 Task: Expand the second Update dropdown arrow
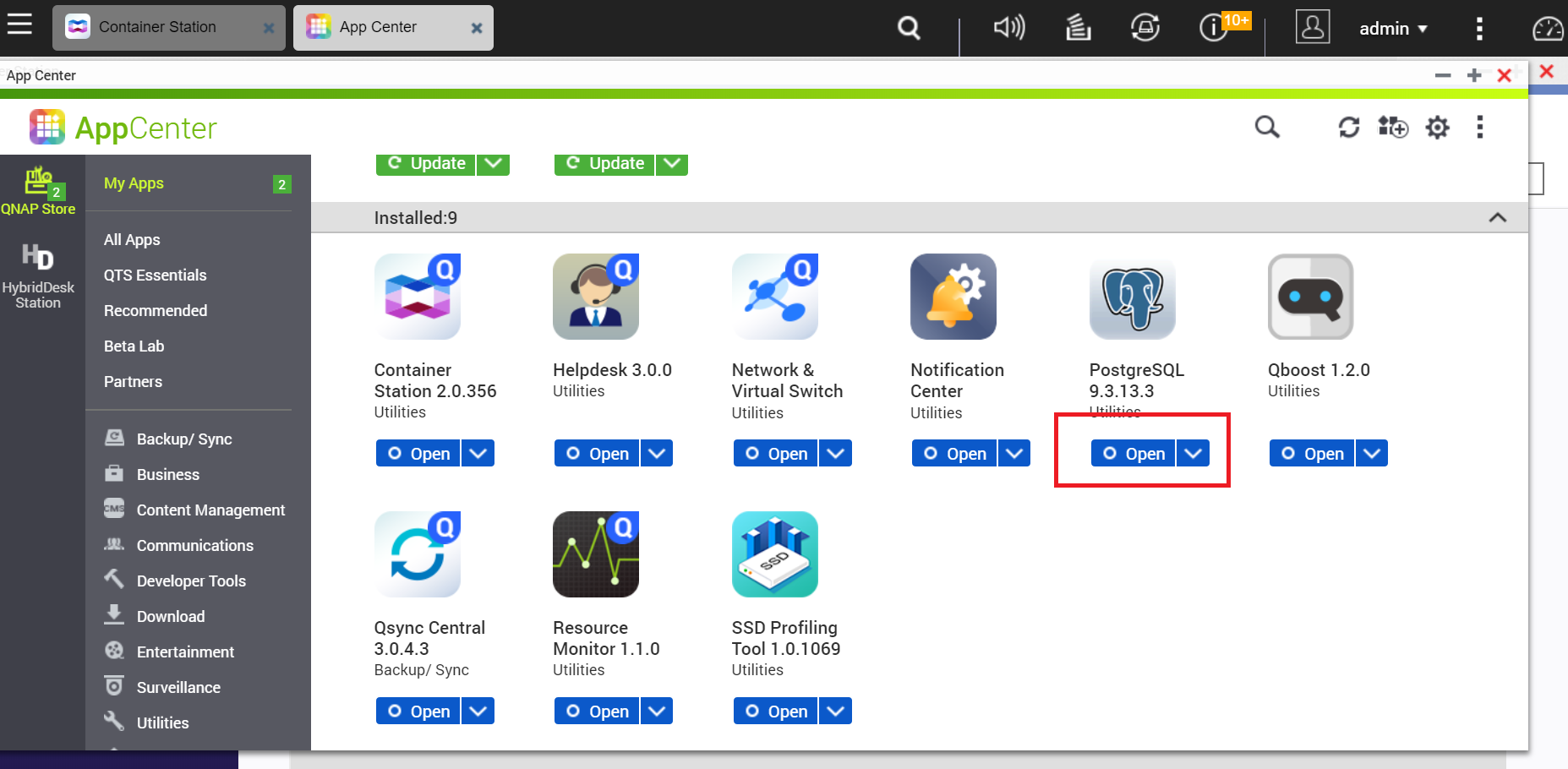point(672,164)
